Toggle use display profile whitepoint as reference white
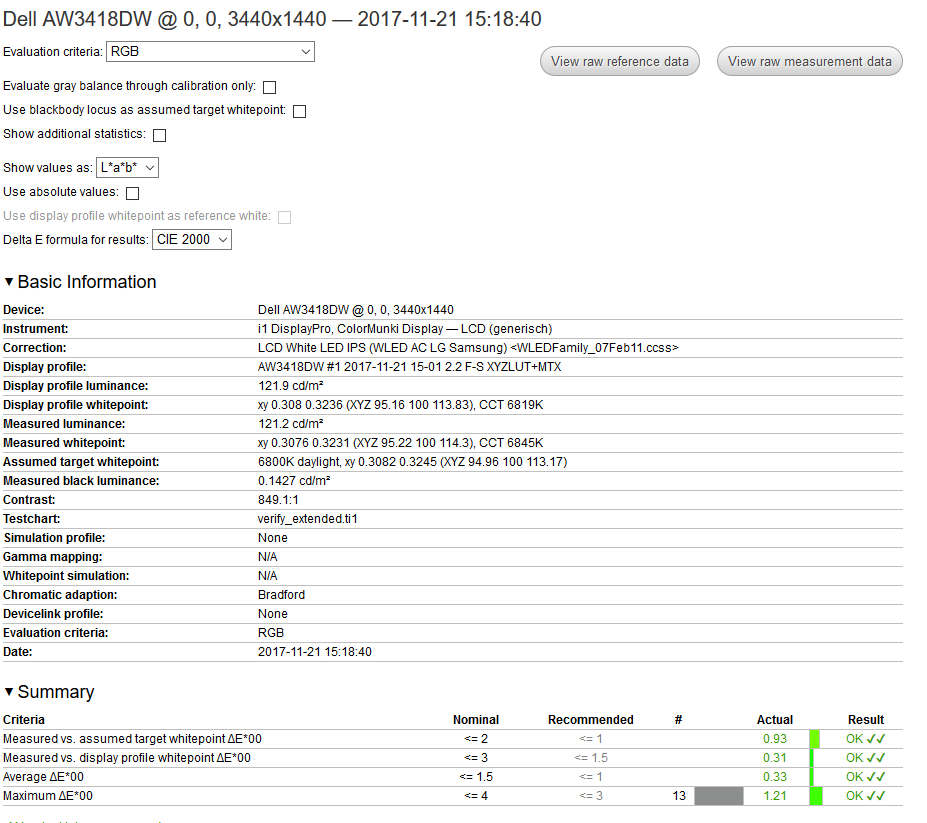The width and height of the screenshot is (927, 823). (284, 217)
